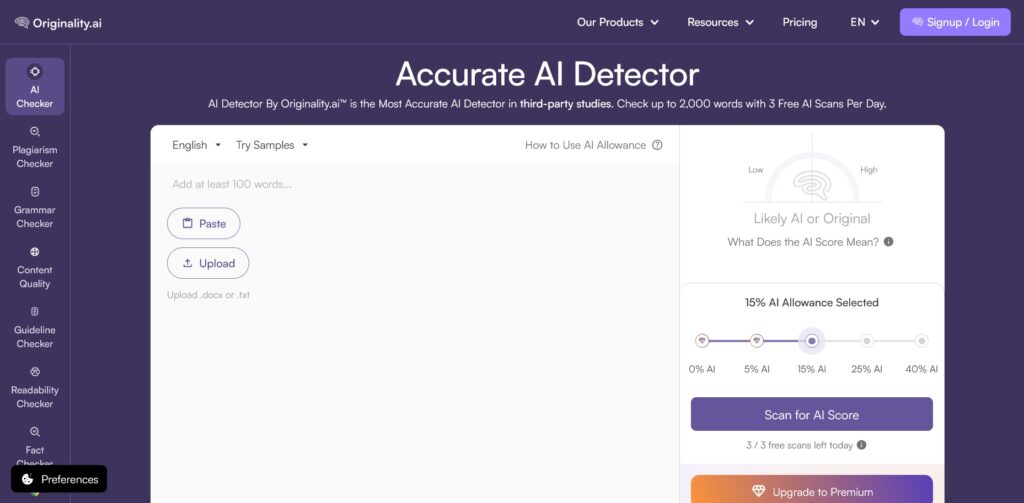Click the Upload button
Screen dimensions: 1024x503
(208, 263)
